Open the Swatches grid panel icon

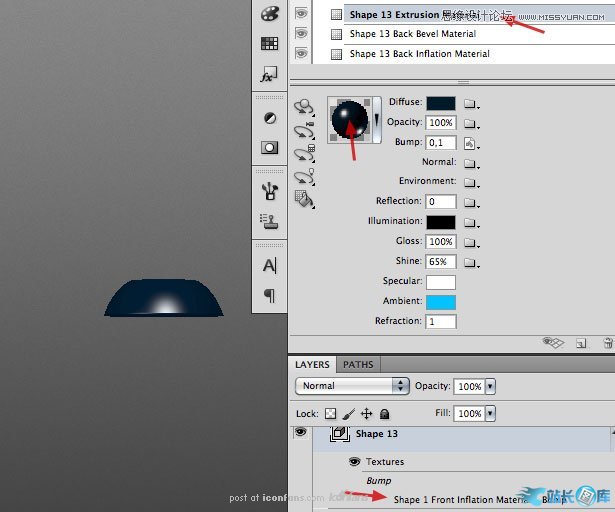(269, 44)
